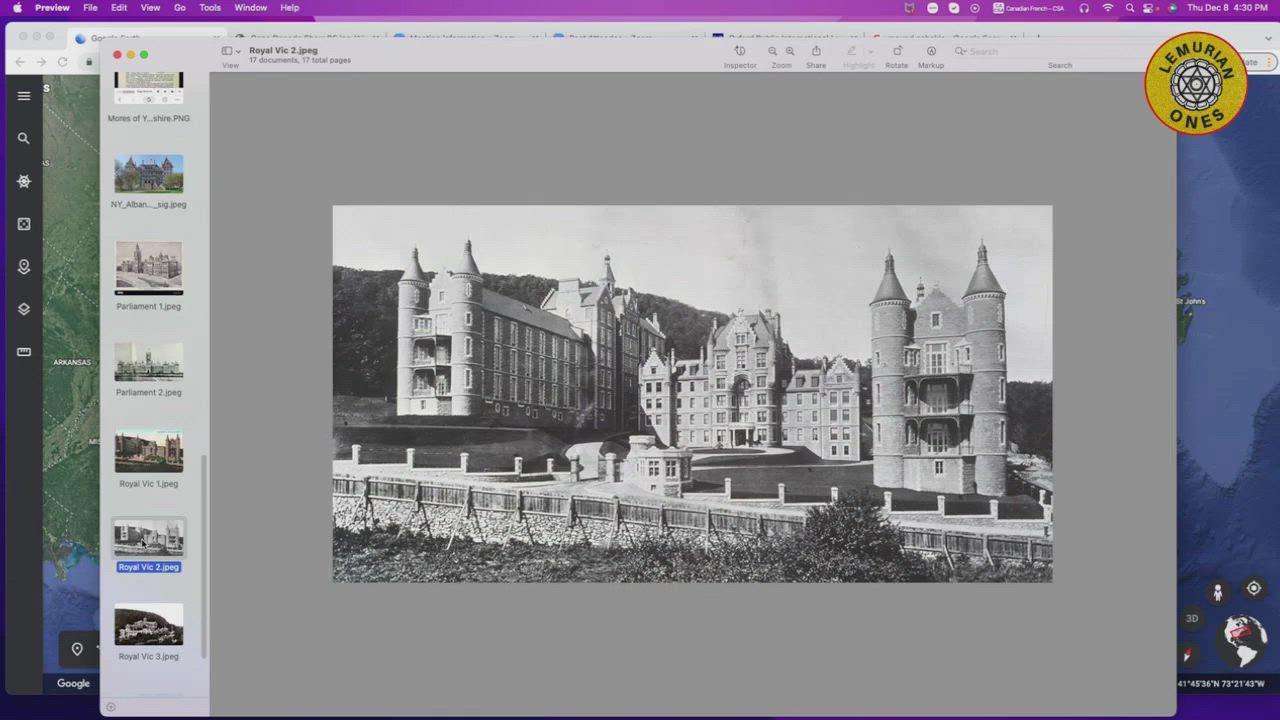Open the Share icon in toolbar

[x=816, y=51]
